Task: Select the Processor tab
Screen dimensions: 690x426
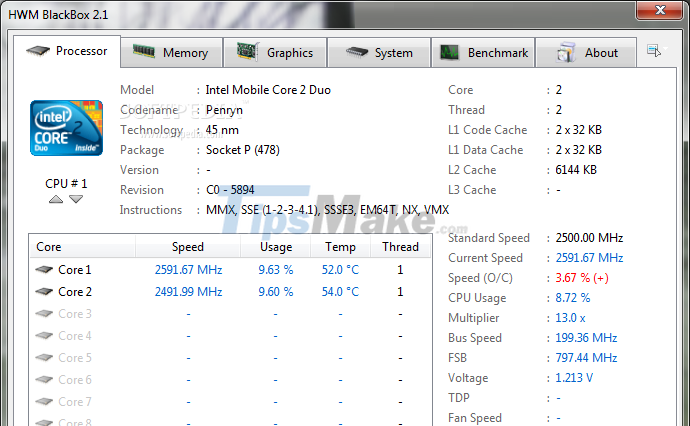Action: (x=67, y=51)
